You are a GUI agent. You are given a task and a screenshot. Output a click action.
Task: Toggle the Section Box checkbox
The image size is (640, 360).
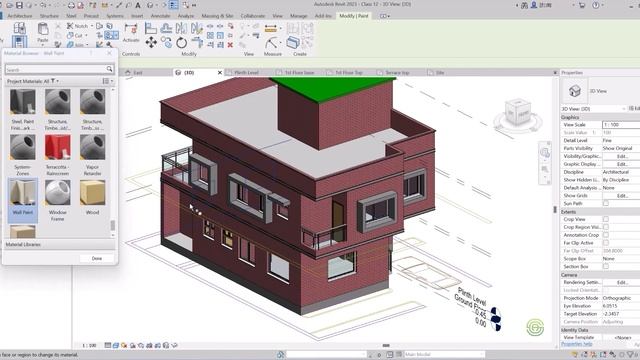pos(606,267)
